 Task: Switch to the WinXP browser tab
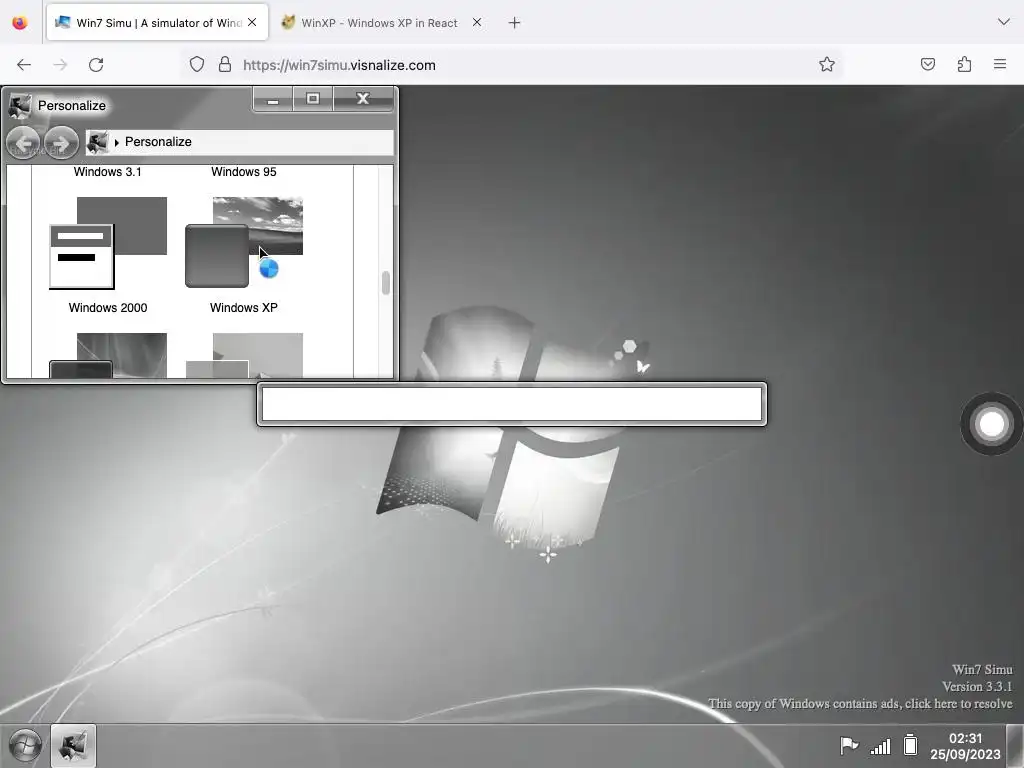click(379, 23)
